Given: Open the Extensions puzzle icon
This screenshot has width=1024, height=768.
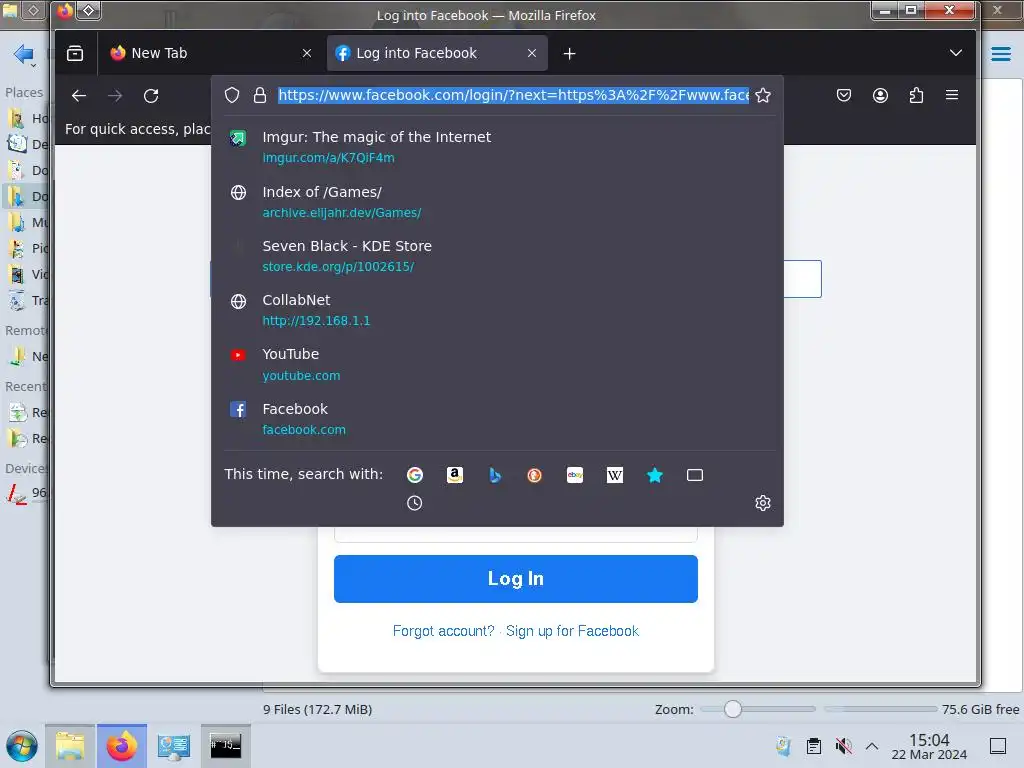Looking at the screenshot, I should click(916, 95).
